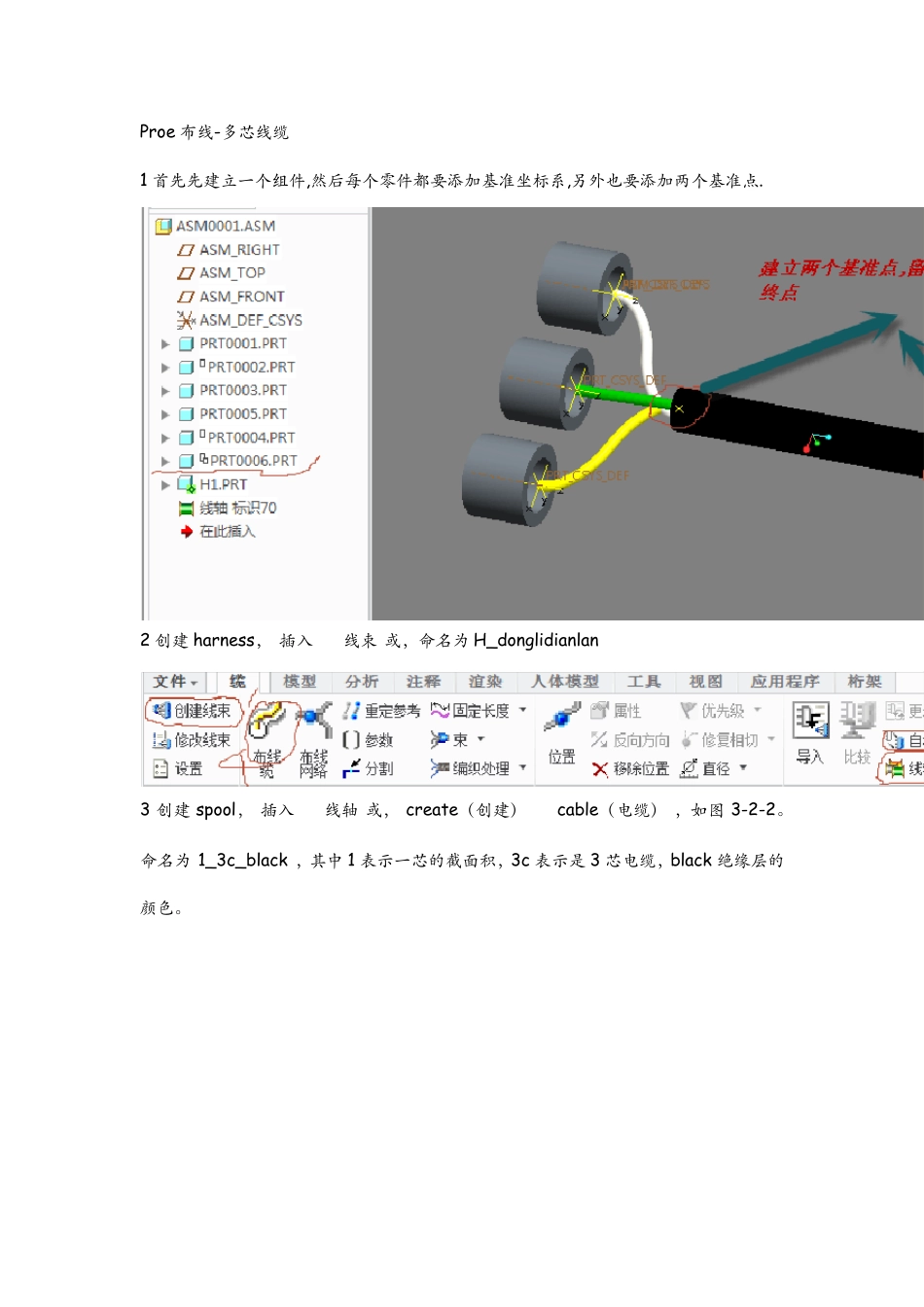
Task: Click the 固定长度 (fixed length) tool
Action: pyautogui.click(x=471, y=711)
